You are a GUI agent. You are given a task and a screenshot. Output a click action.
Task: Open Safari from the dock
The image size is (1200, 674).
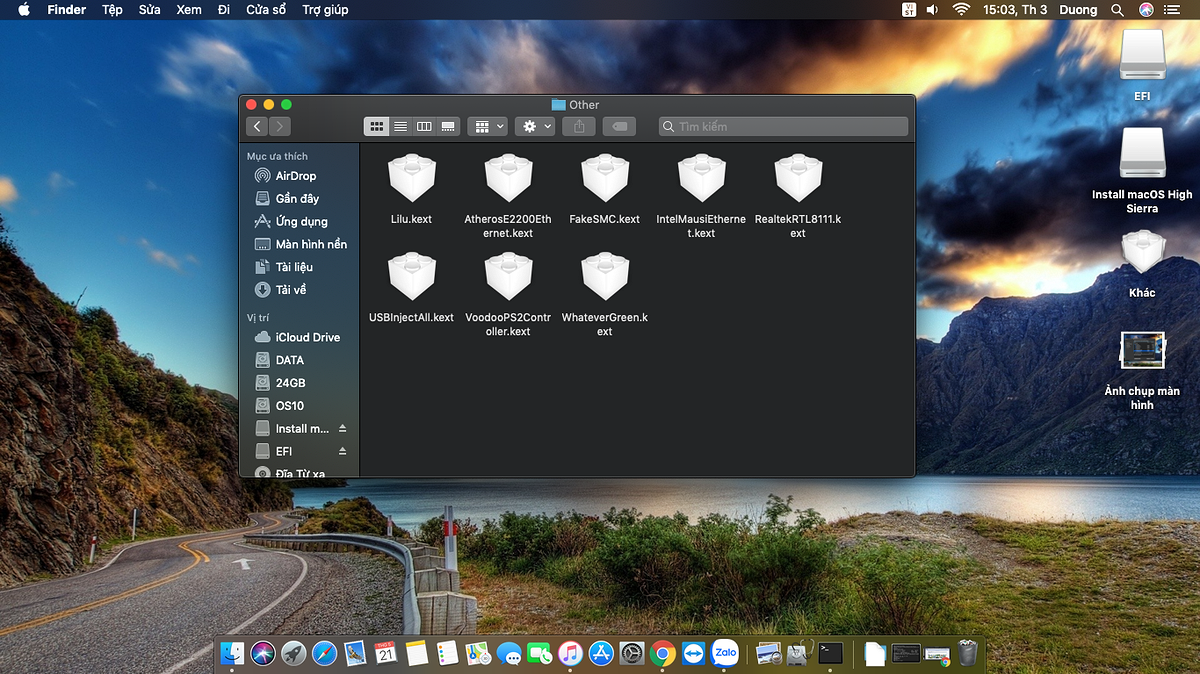point(324,654)
